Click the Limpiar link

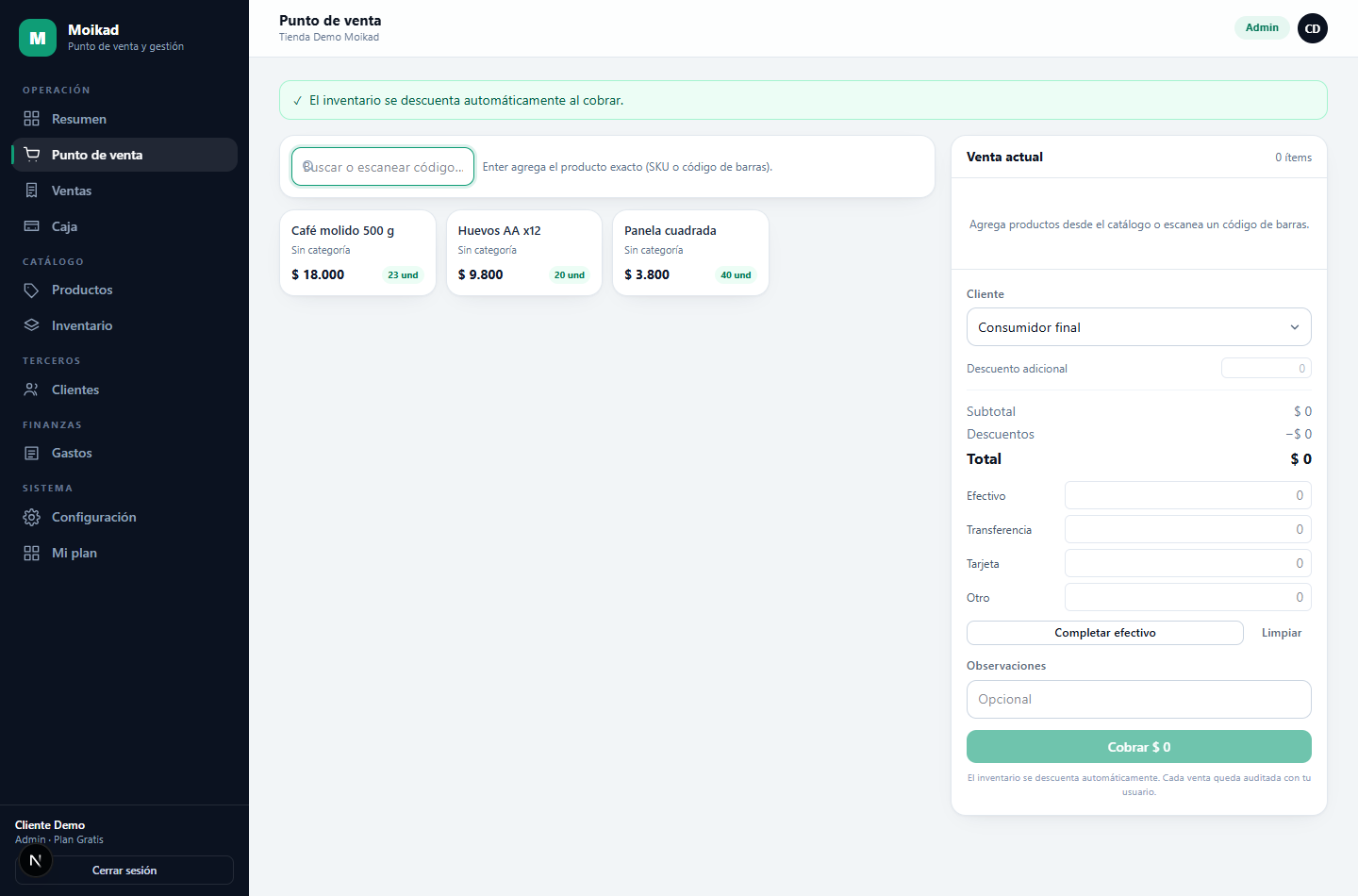point(1282,633)
